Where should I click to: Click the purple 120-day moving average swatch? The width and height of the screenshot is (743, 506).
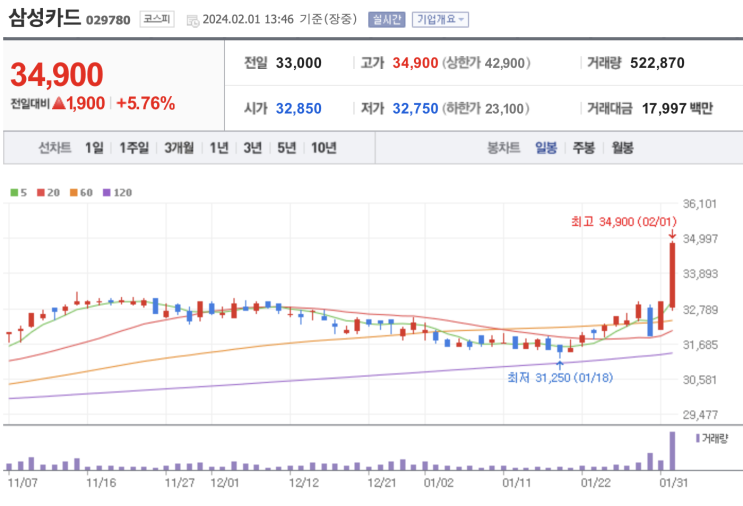pos(107,192)
